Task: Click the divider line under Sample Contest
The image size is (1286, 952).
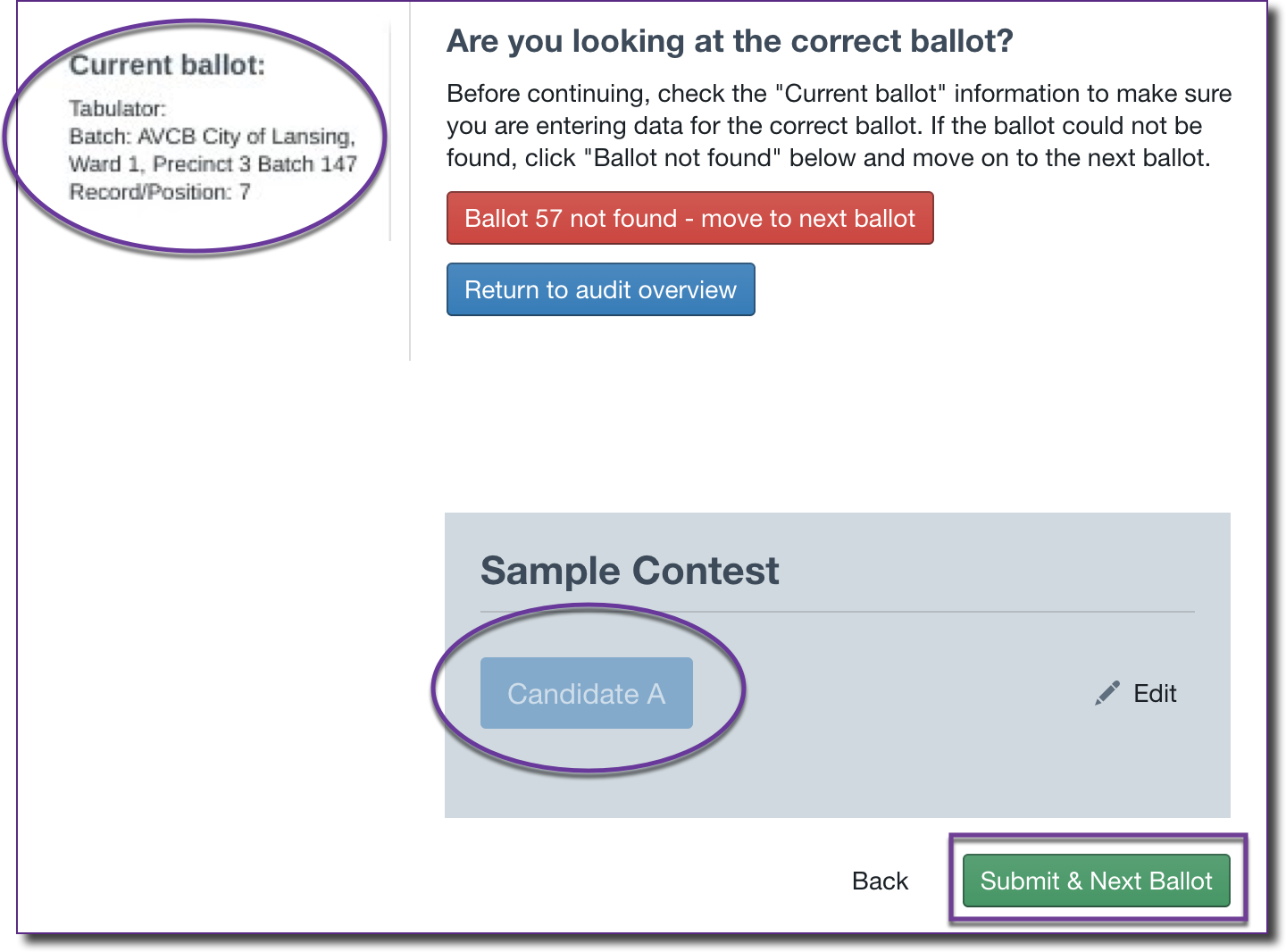Action: pos(837,612)
